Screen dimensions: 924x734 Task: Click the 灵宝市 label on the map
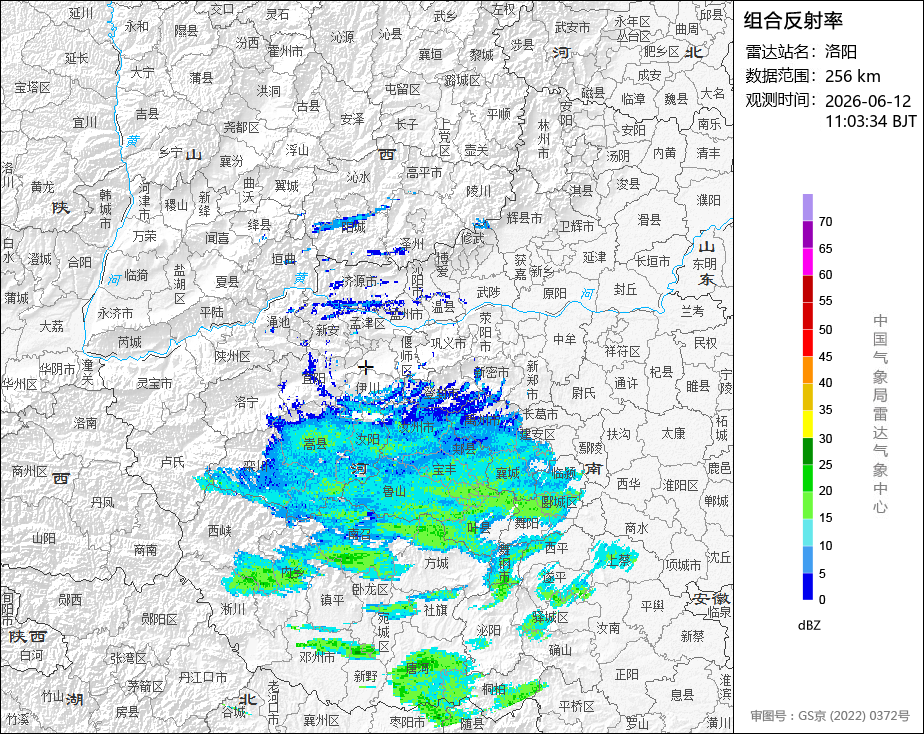tap(154, 383)
